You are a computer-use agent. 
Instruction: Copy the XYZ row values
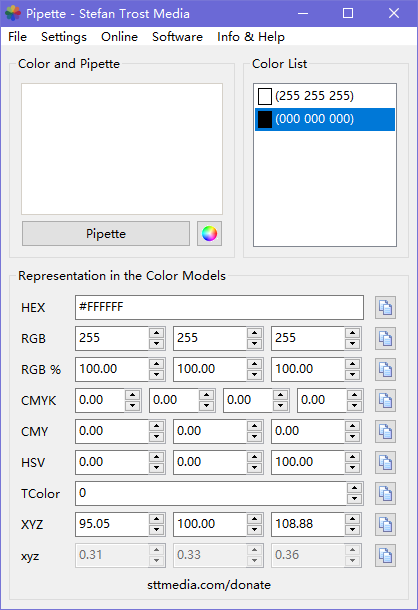(385, 524)
